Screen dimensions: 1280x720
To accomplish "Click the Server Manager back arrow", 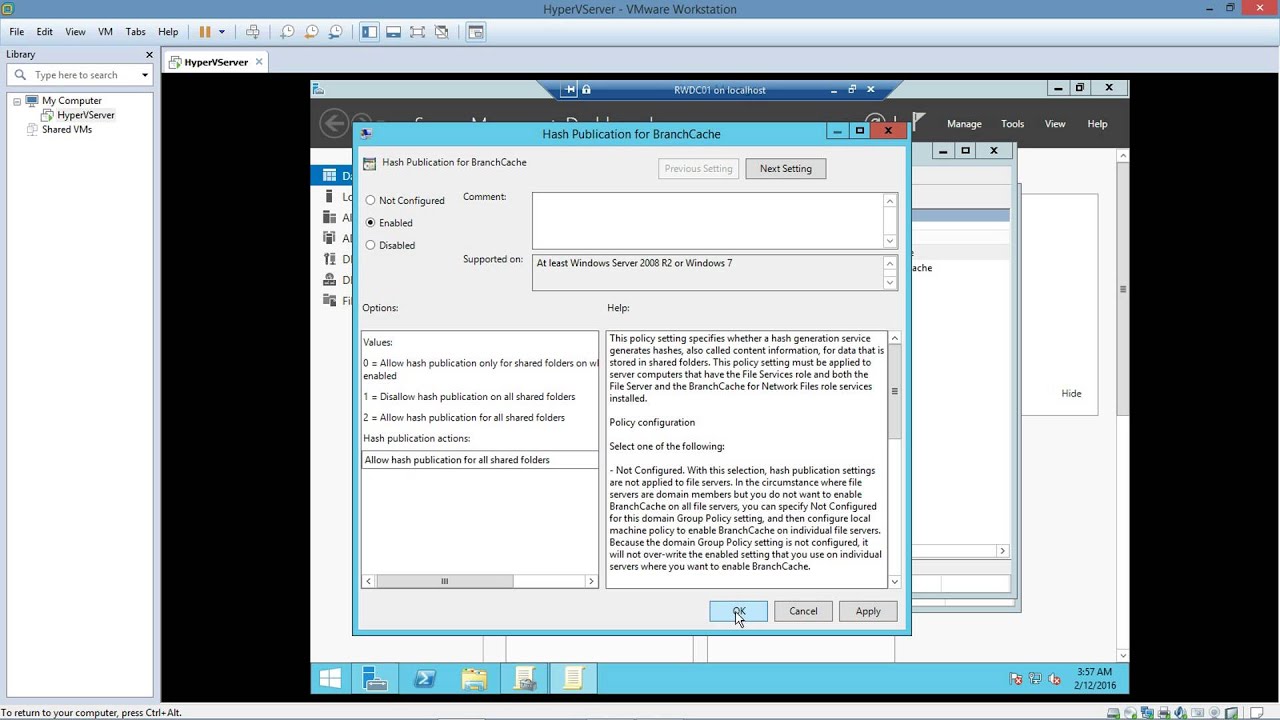I will [334, 123].
